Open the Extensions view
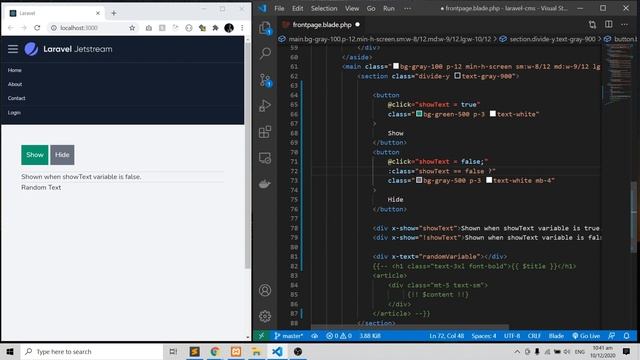The width and height of the screenshot is (640, 360). [x=265, y=132]
